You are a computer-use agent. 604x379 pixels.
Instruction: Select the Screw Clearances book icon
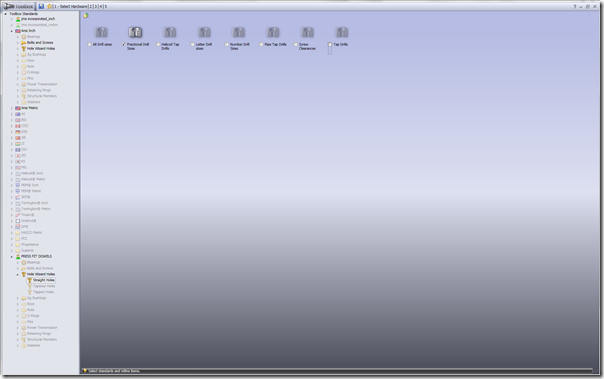[x=307, y=32]
